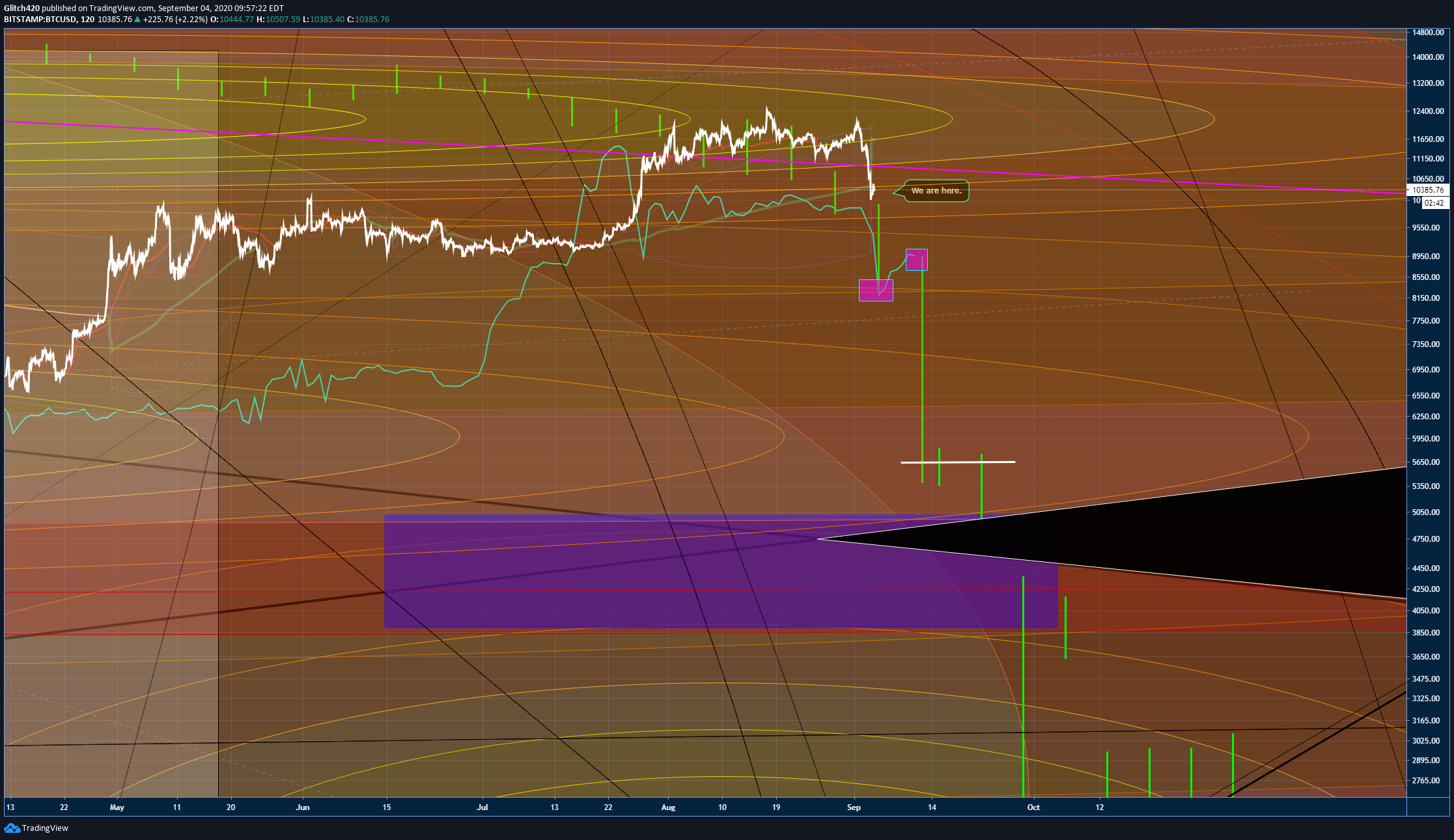The height and width of the screenshot is (840, 1454).
Task: Click the 02:42 countdown label on axis
Action: click(x=1434, y=203)
